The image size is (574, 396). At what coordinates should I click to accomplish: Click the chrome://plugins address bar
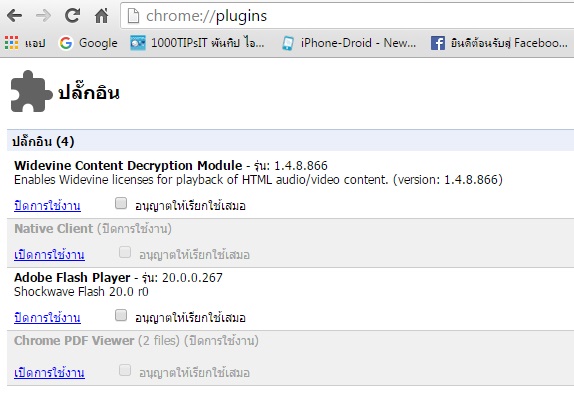[348, 16]
